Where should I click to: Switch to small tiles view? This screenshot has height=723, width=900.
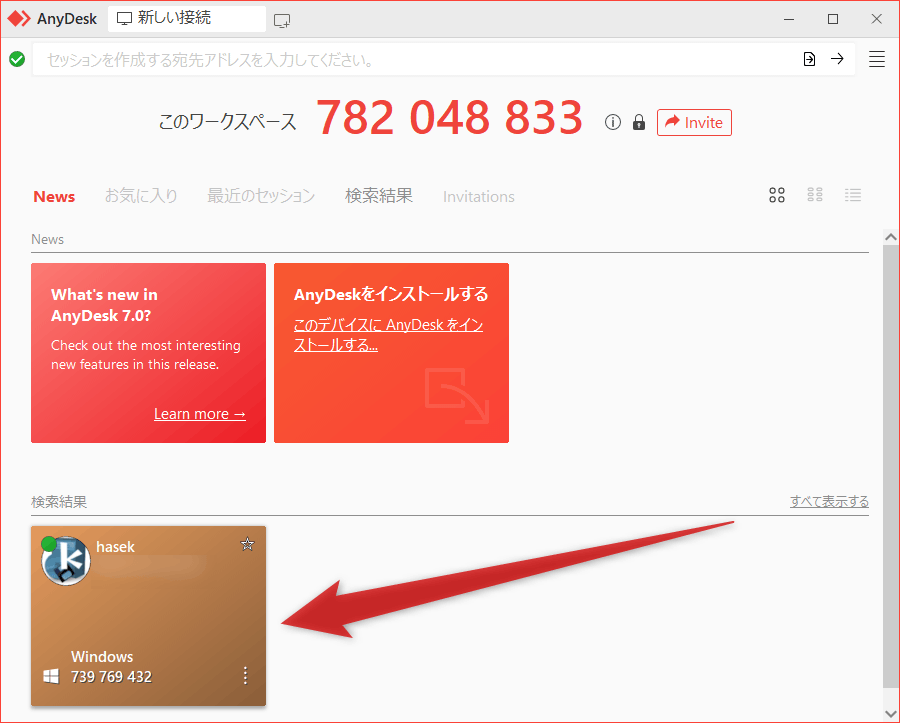click(x=815, y=195)
